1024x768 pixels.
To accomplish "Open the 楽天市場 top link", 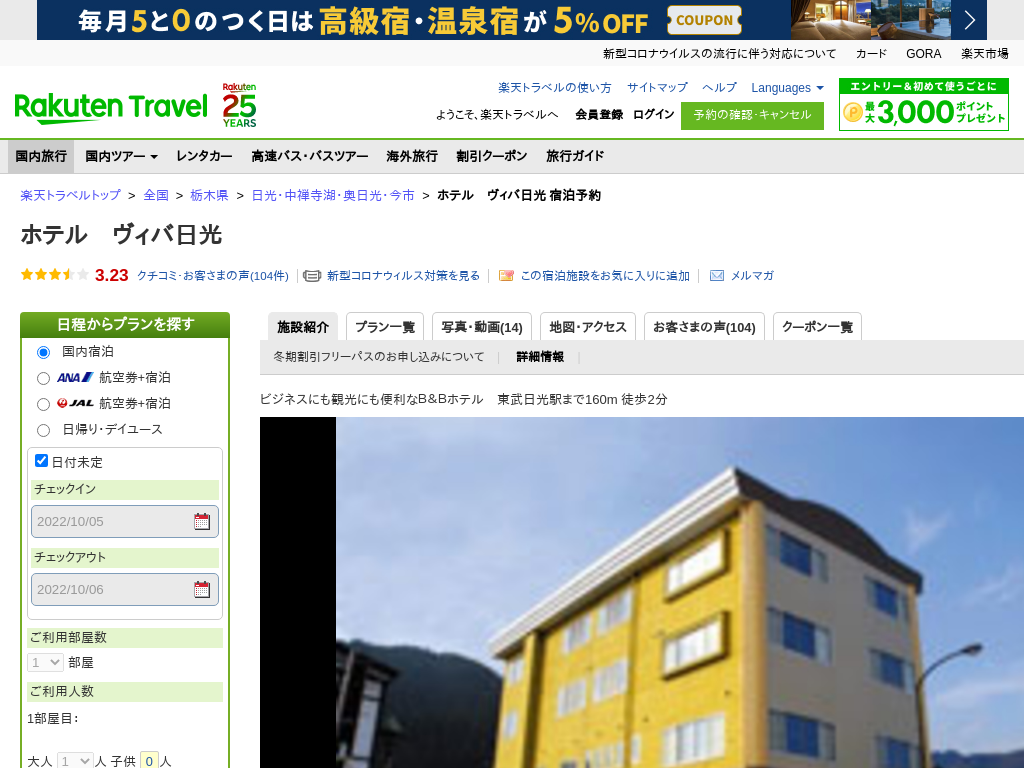I will [x=984, y=54].
